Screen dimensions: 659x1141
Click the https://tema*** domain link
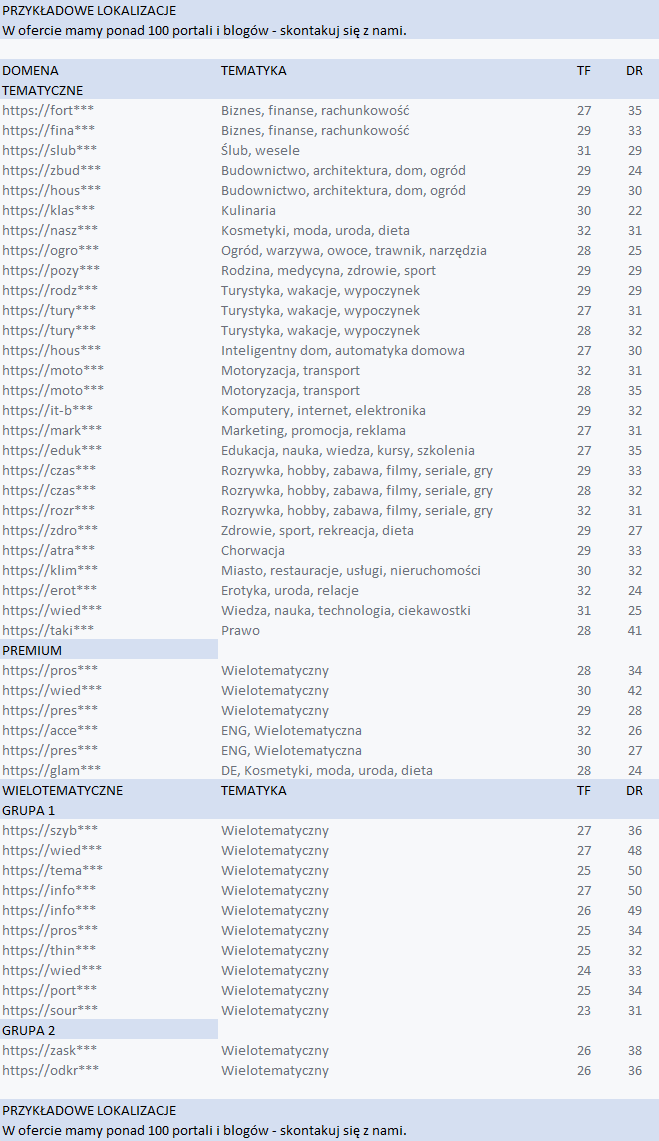point(52,870)
